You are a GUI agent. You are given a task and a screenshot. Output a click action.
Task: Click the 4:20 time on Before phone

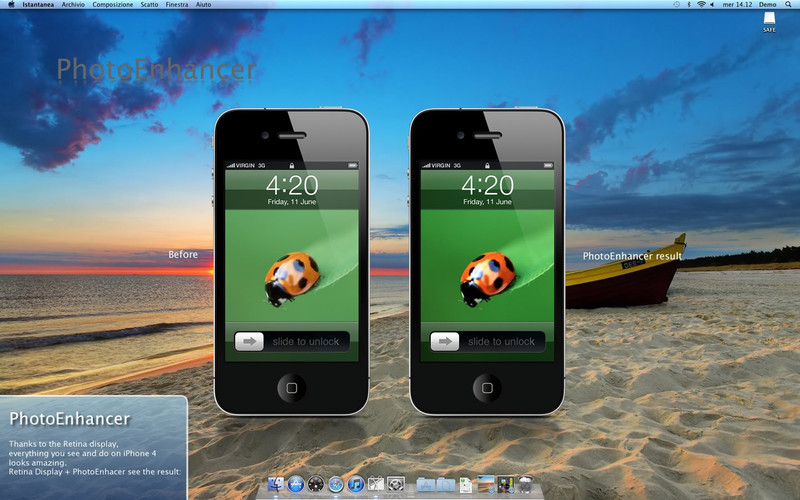tap(292, 185)
